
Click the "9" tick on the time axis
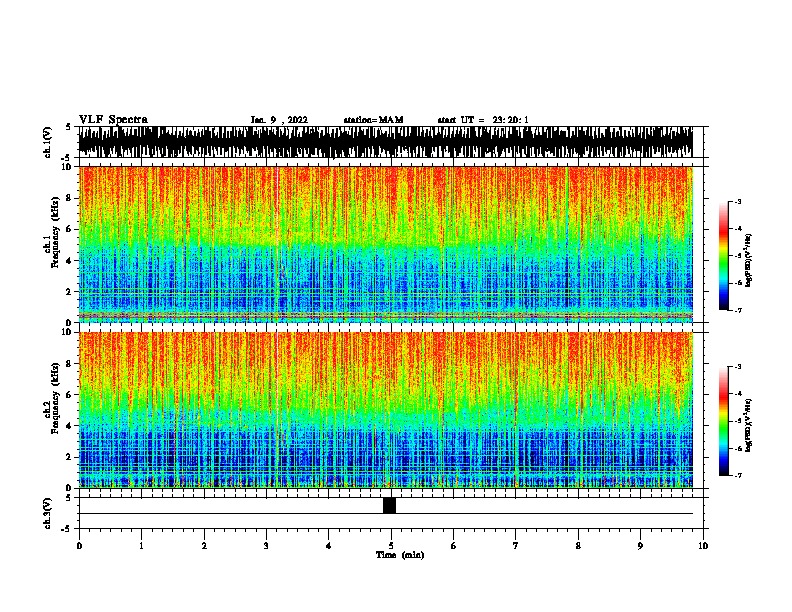[640, 546]
